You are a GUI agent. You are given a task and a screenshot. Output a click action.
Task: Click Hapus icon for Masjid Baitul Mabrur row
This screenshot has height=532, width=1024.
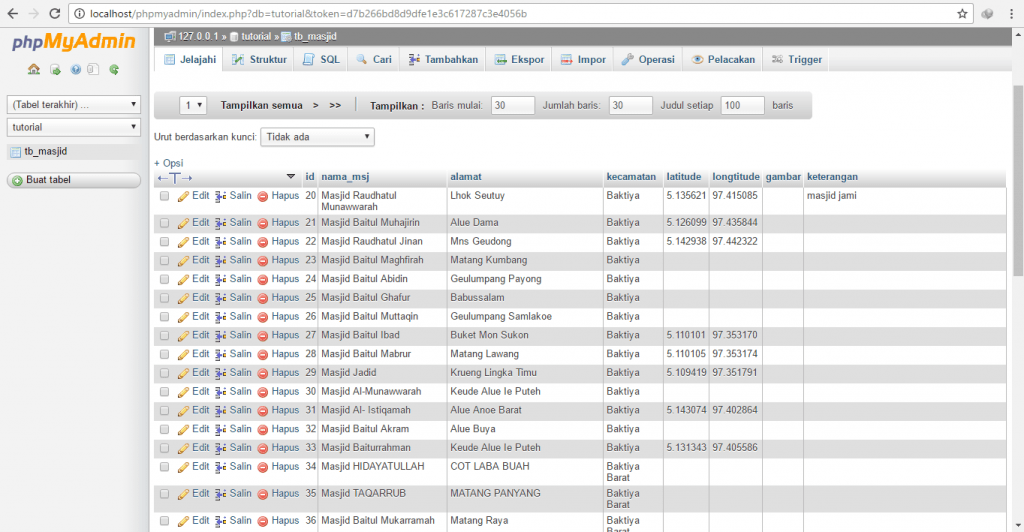[263, 354]
